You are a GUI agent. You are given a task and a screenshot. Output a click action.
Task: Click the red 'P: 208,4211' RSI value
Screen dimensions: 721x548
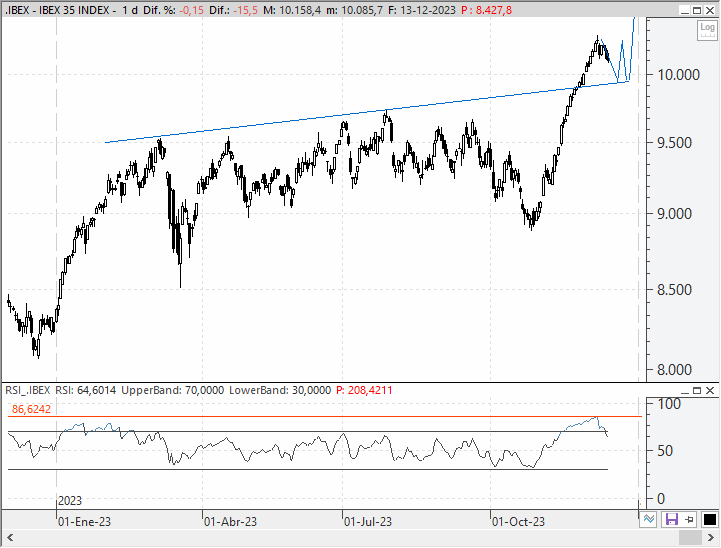pyautogui.click(x=364, y=390)
